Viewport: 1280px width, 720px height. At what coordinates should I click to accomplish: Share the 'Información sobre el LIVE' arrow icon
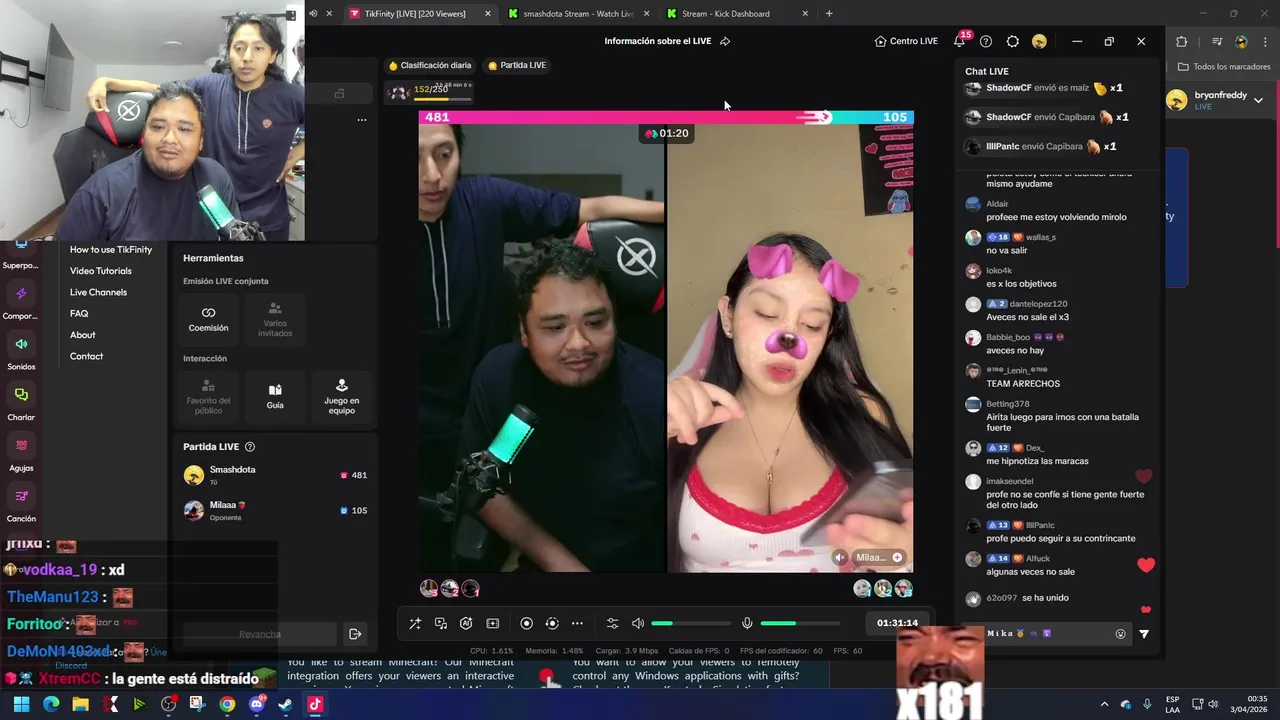pyautogui.click(x=725, y=41)
